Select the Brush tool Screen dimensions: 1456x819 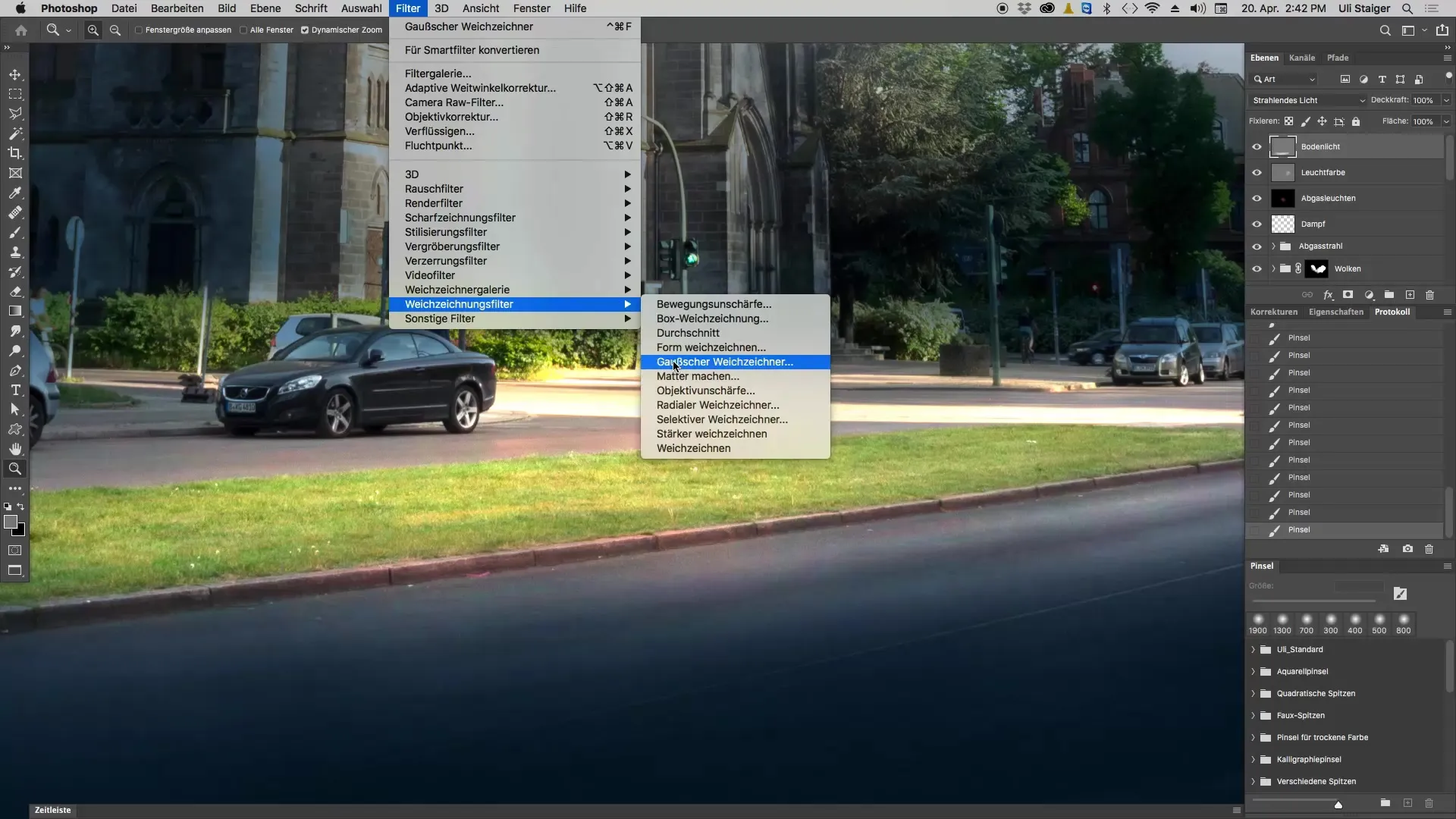[15, 233]
